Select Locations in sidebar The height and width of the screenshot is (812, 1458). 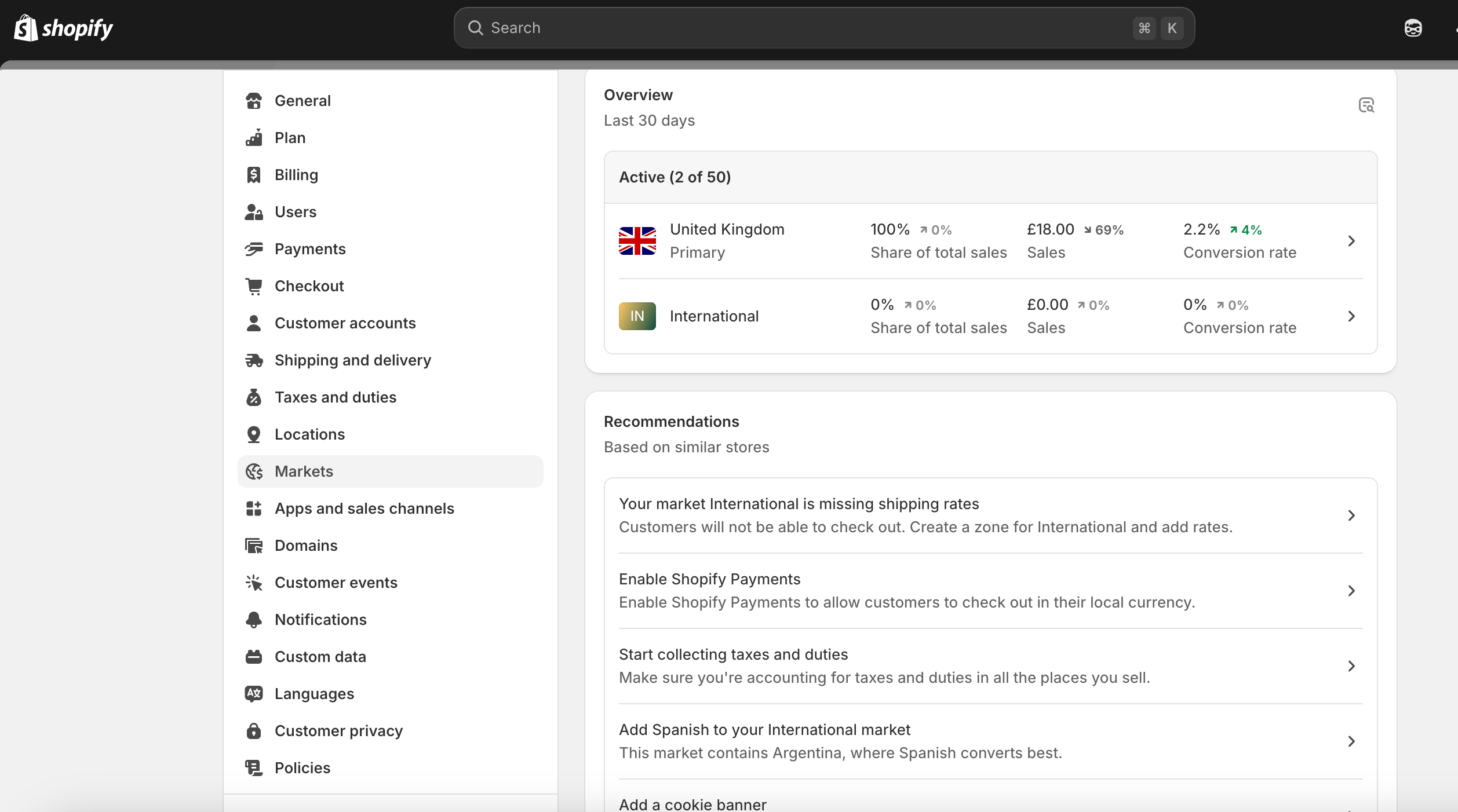pos(390,434)
